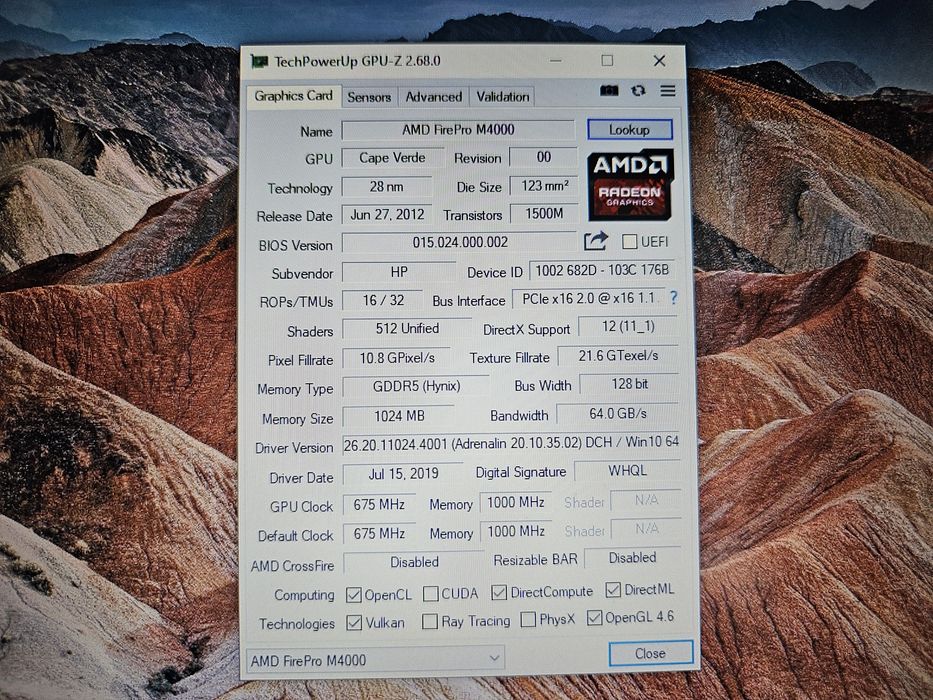Screen dimensions: 933x700
Task: Toggle the UEFI checkbox
Action: (x=629, y=242)
